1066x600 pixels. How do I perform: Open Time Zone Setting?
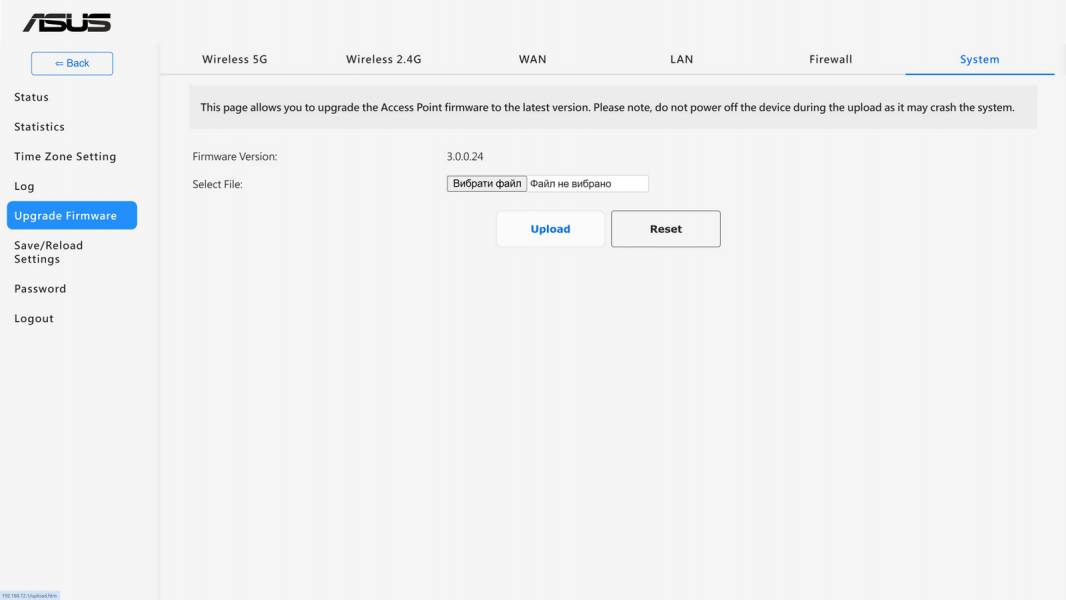pos(65,156)
